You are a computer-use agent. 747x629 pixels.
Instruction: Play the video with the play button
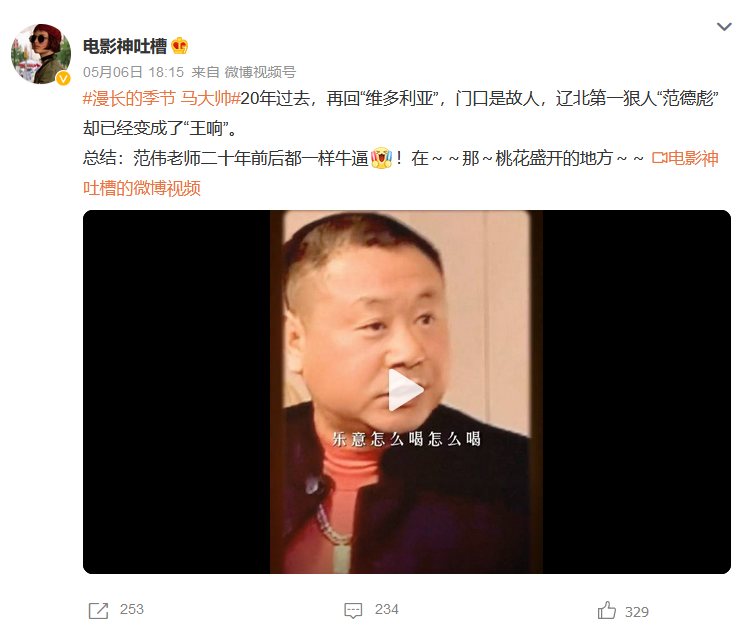tap(406, 390)
